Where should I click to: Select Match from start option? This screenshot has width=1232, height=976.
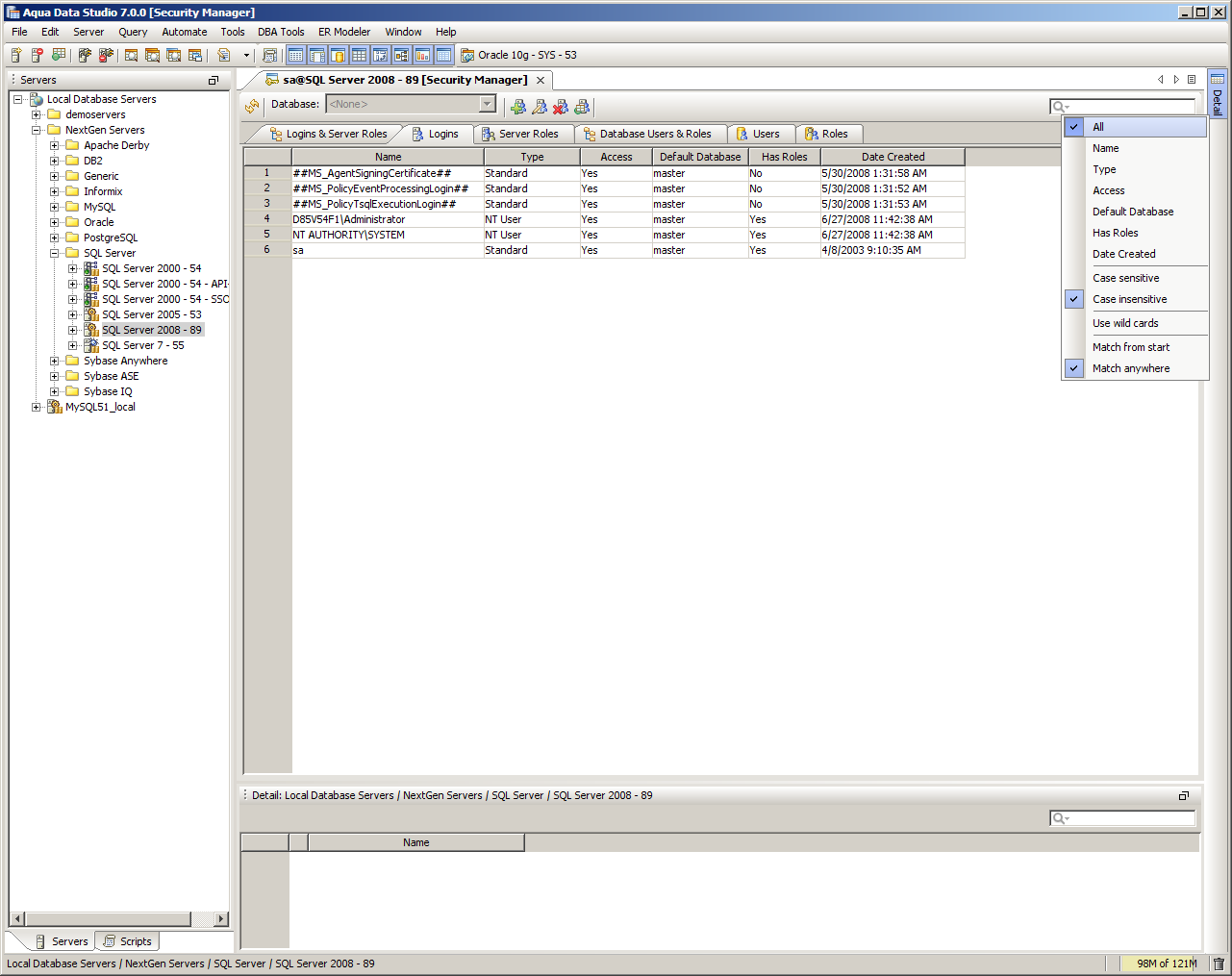click(x=1135, y=347)
